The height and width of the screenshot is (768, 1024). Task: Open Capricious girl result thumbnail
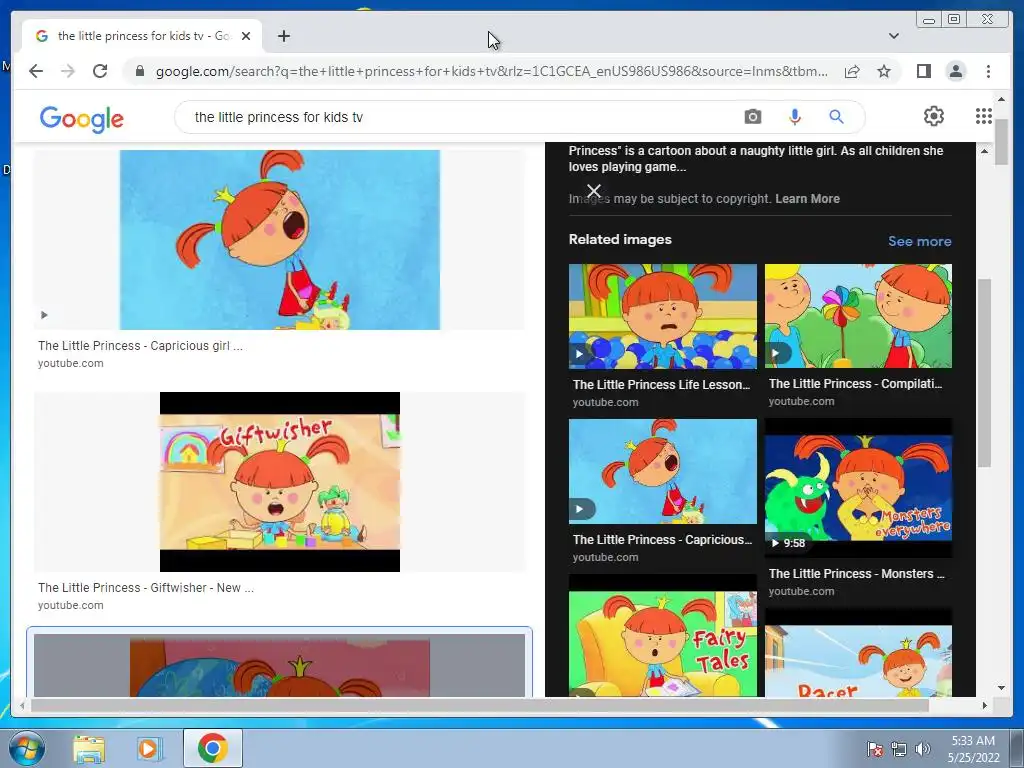click(x=280, y=240)
